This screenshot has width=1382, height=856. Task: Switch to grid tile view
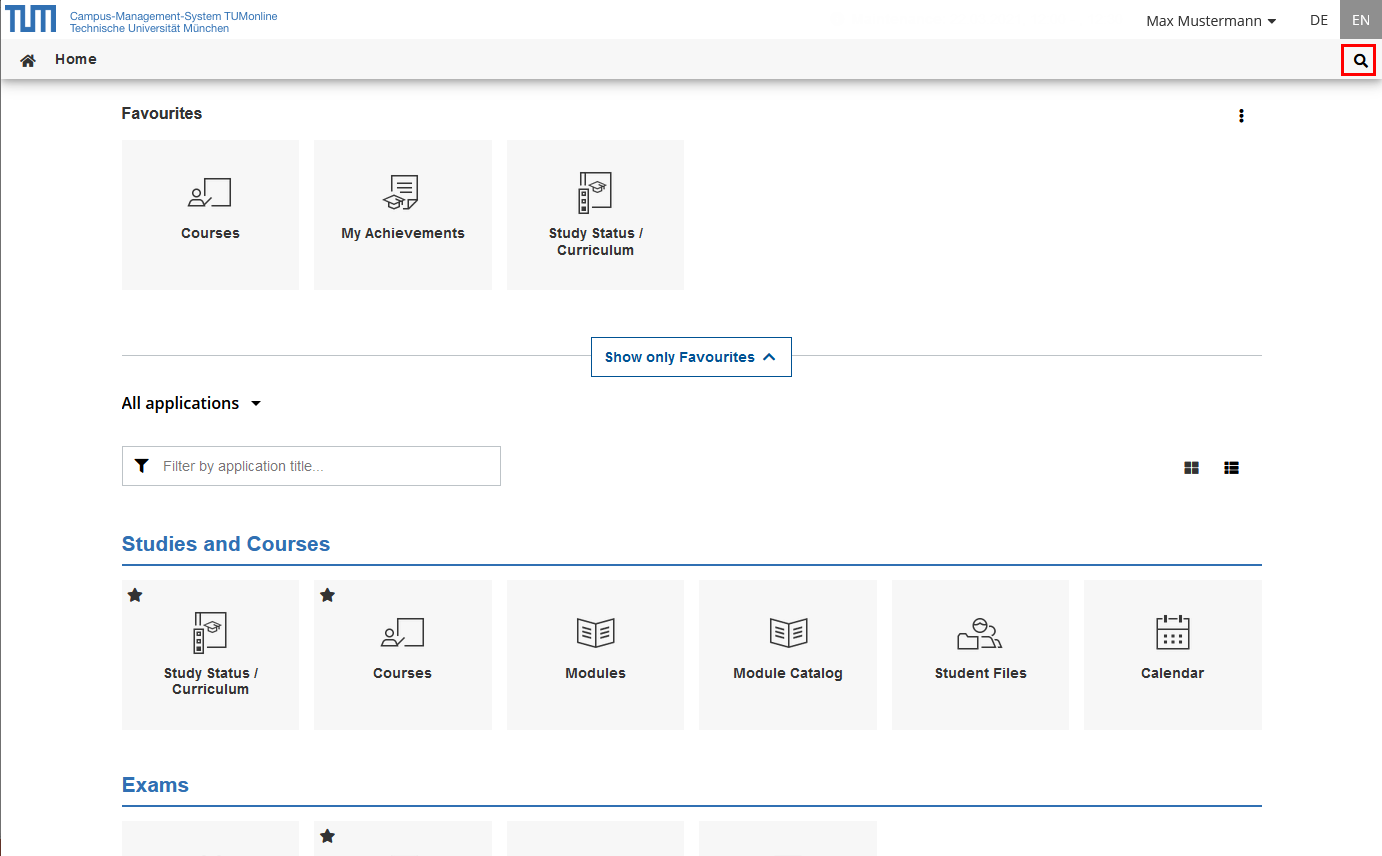(x=1191, y=467)
